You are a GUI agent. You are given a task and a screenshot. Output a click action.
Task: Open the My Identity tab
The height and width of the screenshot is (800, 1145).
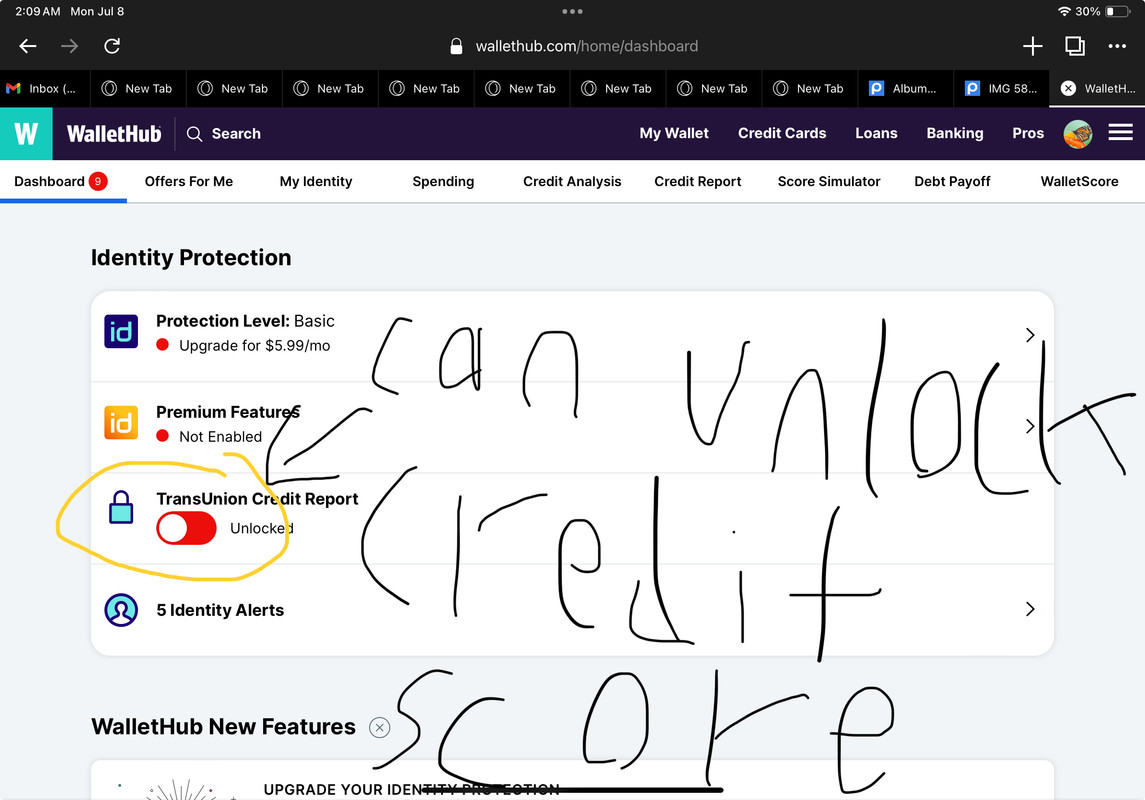click(315, 181)
